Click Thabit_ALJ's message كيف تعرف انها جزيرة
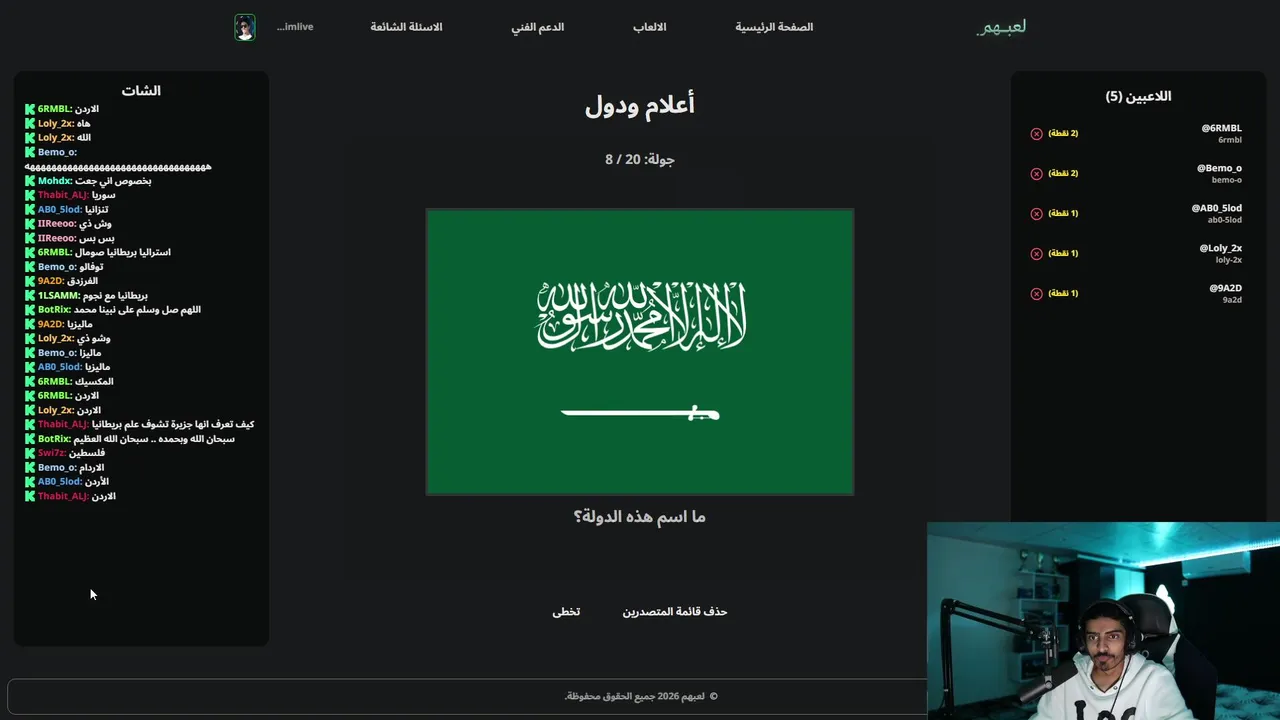 click(172, 425)
